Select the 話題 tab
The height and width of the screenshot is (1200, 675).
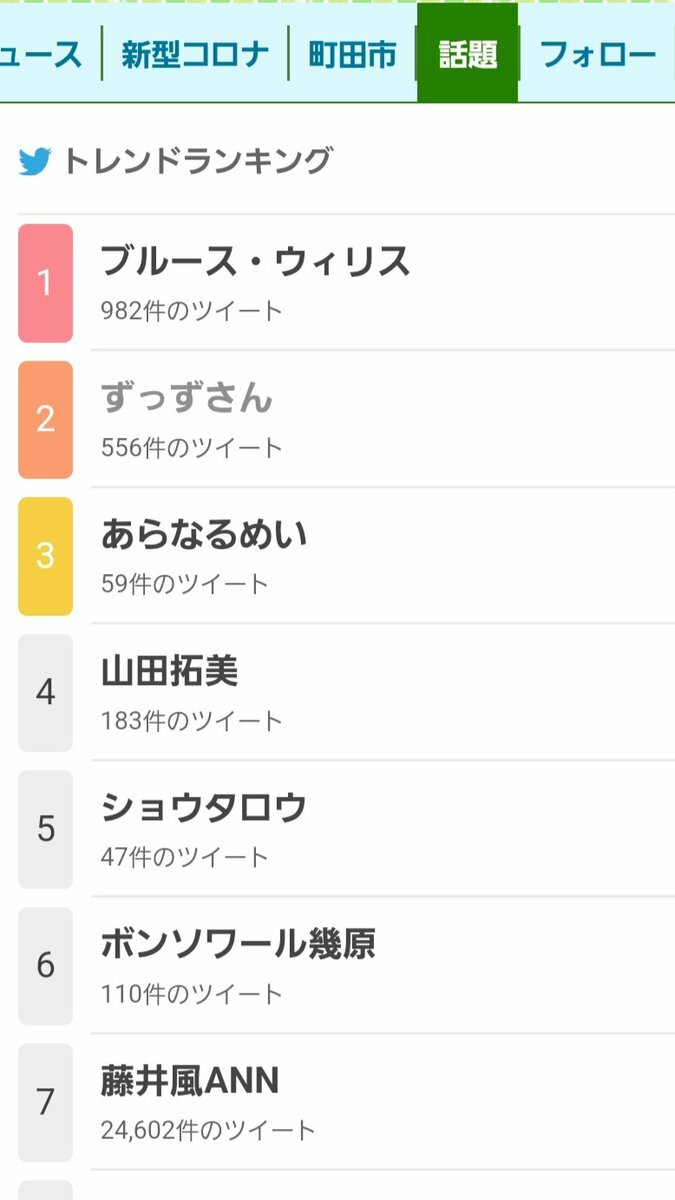tap(467, 54)
